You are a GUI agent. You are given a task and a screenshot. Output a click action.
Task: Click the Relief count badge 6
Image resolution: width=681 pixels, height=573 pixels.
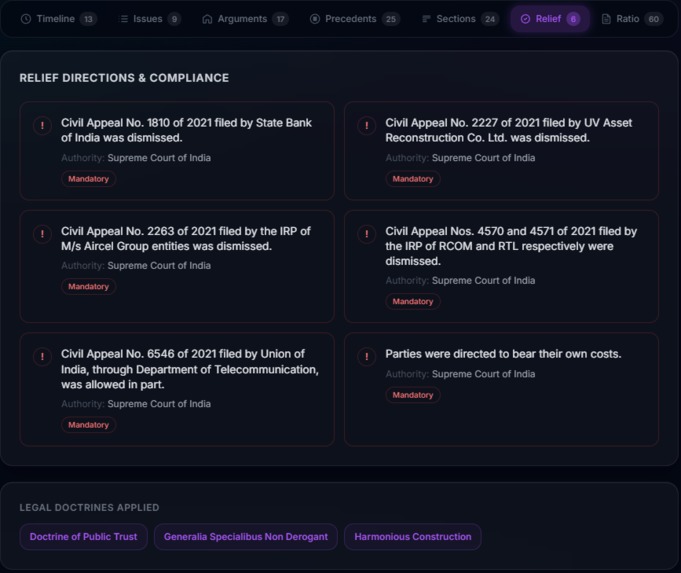coord(573,19)
